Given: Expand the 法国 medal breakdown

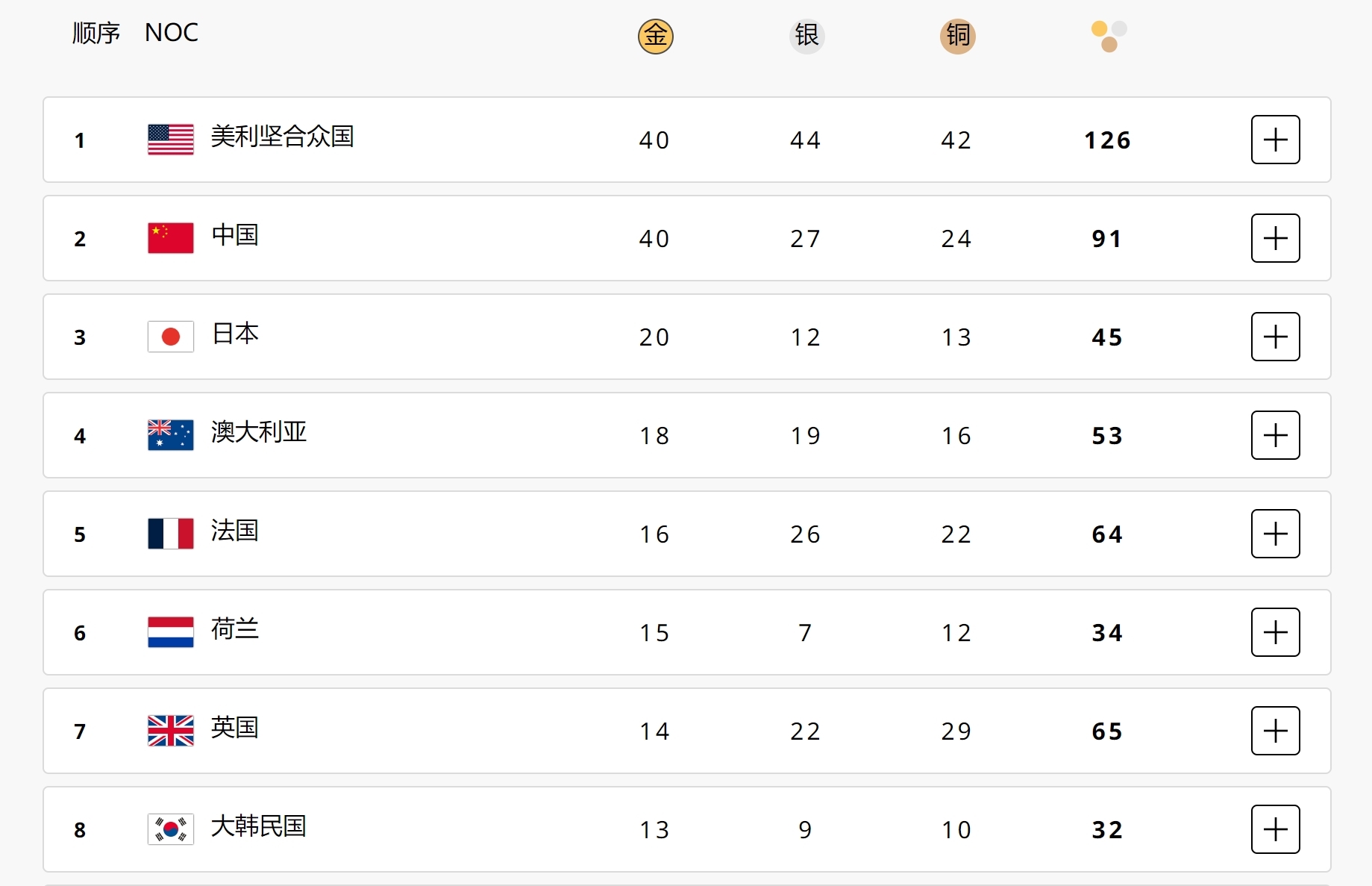Looking at the screenshot, I should pos(1275,534).
